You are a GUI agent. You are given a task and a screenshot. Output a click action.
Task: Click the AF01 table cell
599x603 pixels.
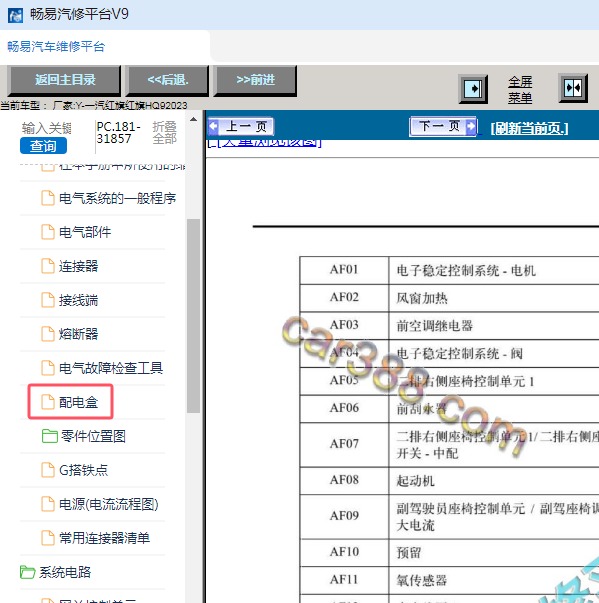(344, 270)
